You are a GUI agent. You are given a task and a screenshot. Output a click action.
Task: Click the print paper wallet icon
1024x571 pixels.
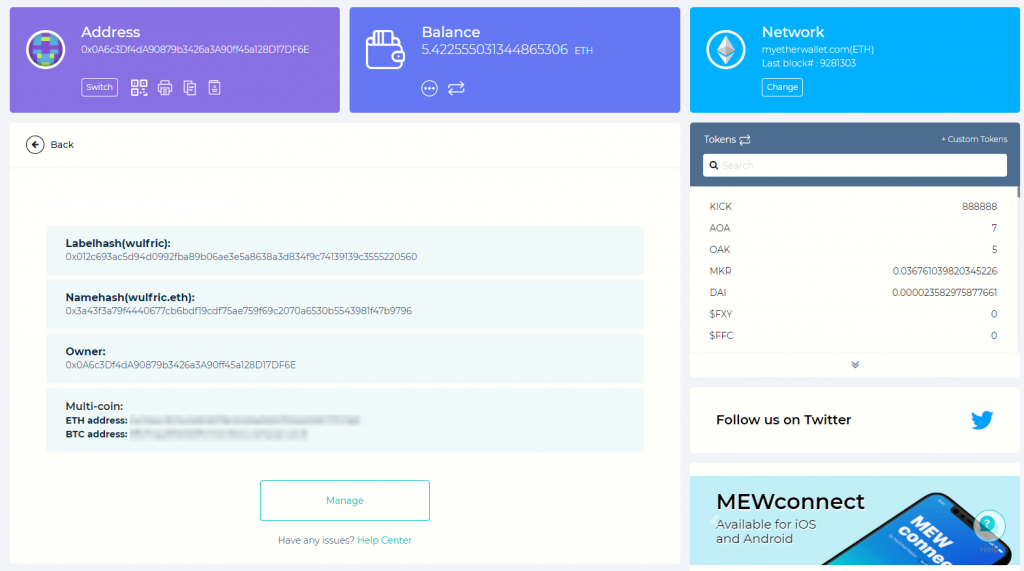(x=165, y=88)
